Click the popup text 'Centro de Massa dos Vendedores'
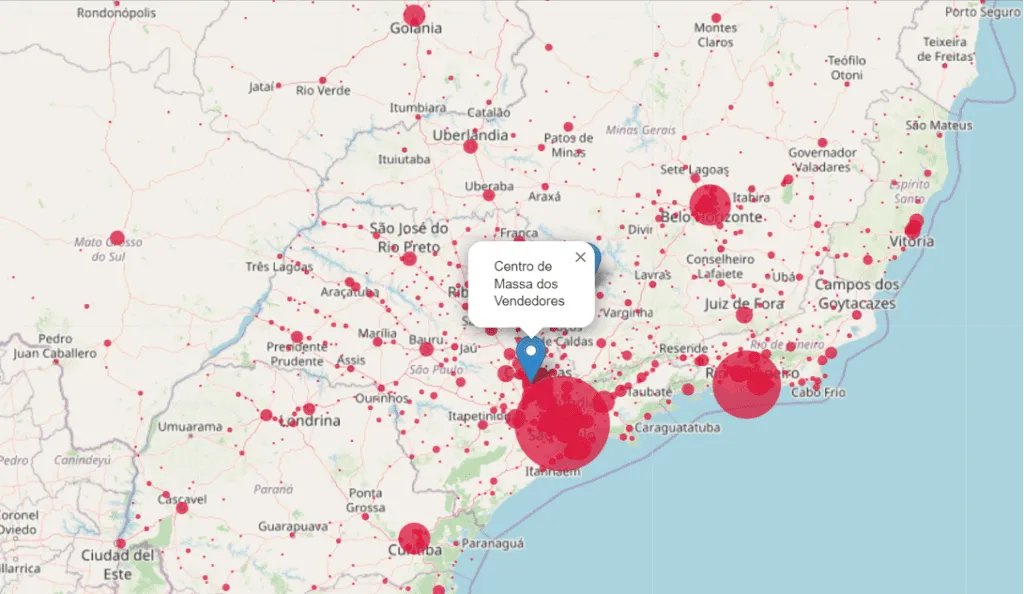Viewport: 1024px width, 594px height. pyautogui.click(x=529, y=283)
